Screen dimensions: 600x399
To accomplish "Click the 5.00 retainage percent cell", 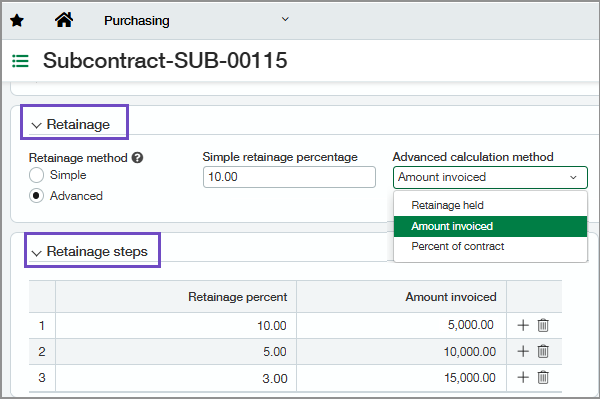I will 176,352.
